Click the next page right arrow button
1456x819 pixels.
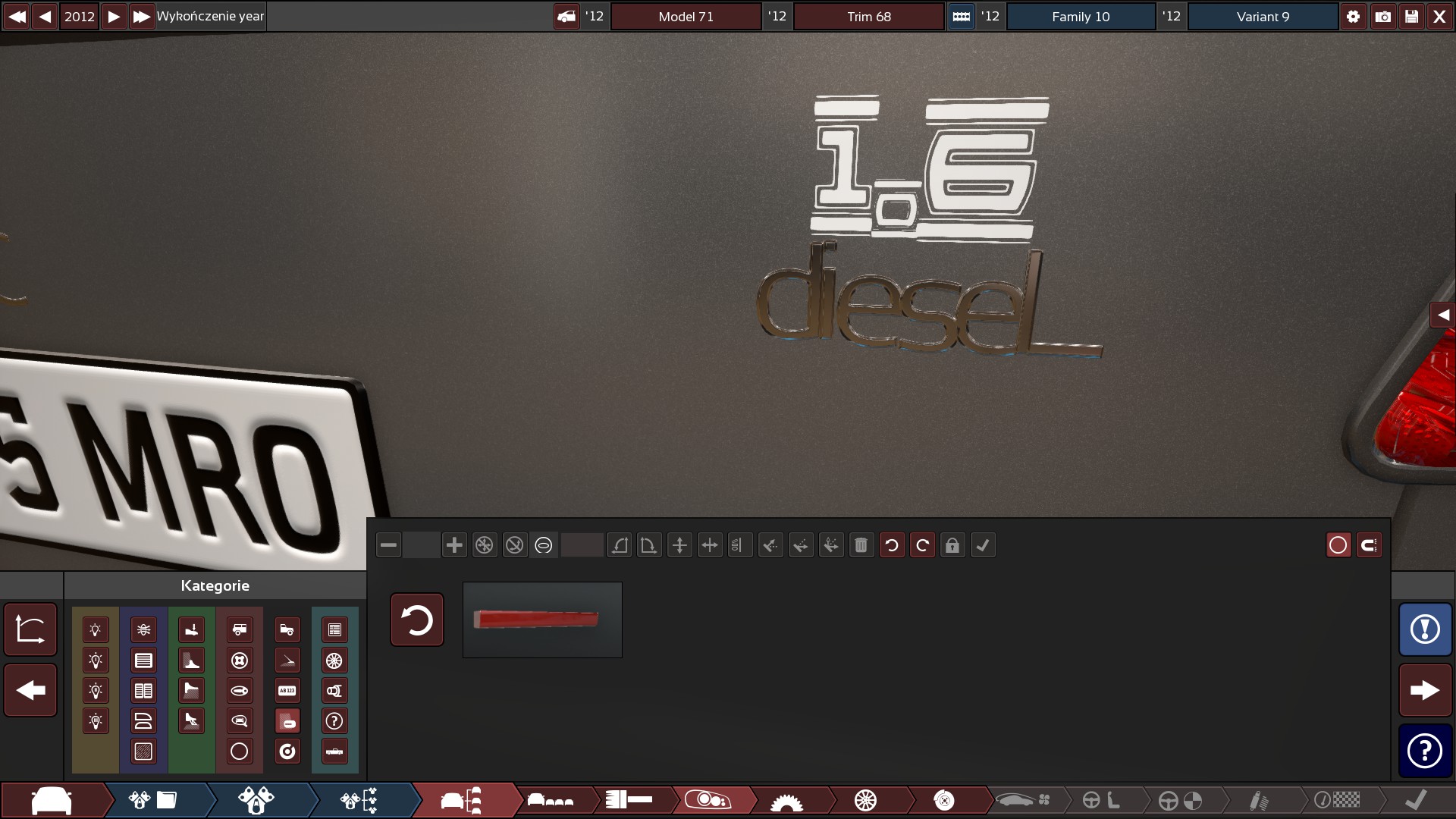click(x=1425, y=690)
